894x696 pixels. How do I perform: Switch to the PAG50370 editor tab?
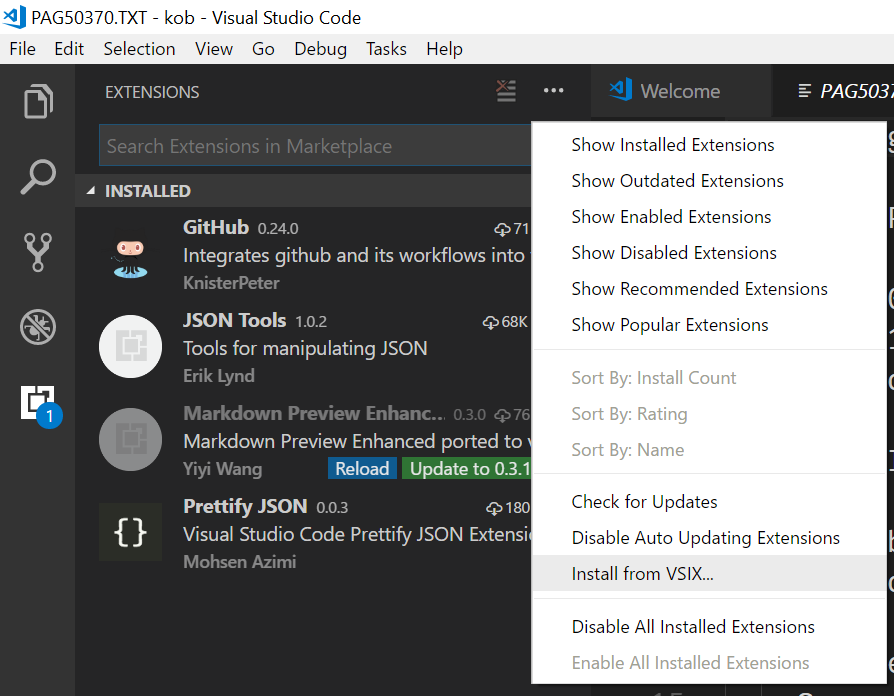[x=833, y=91]
